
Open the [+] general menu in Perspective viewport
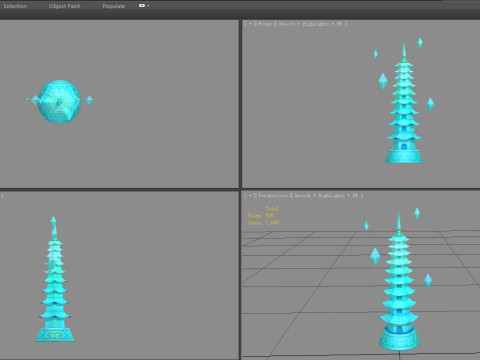pos(250,196)
